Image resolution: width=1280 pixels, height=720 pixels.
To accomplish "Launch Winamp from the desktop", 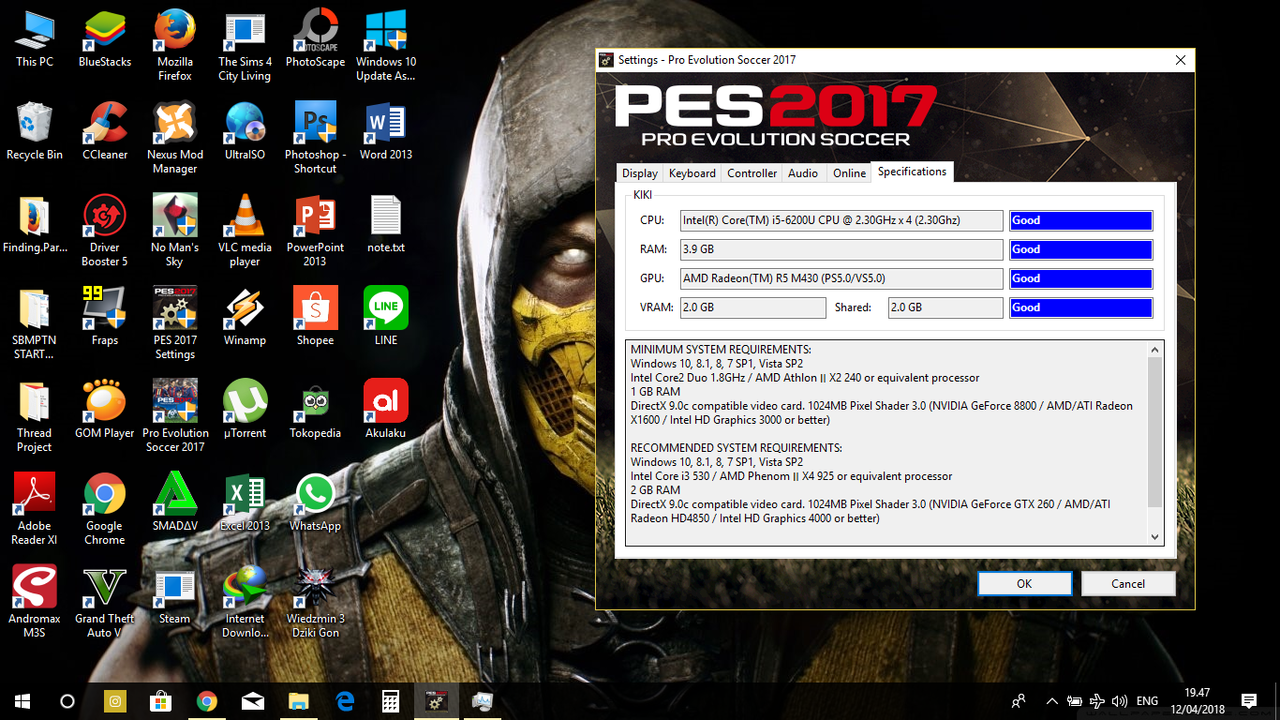I will pyautogui.click(x=245, y=318).
